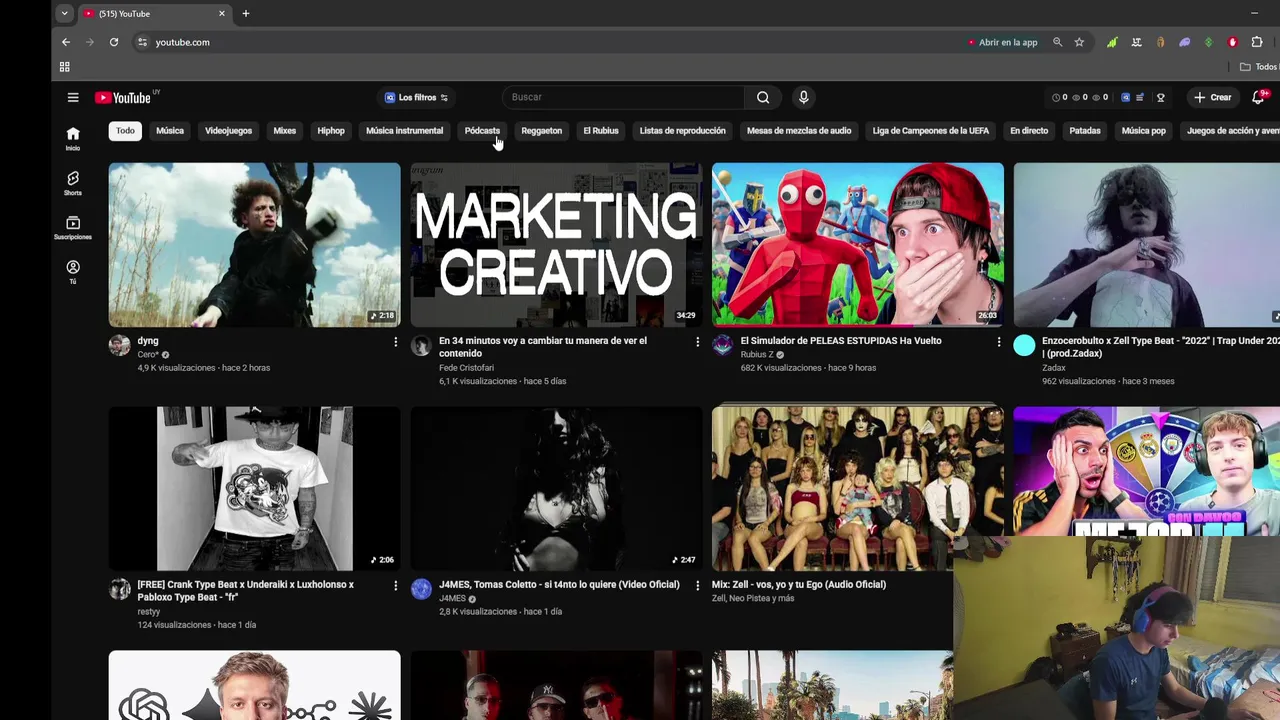The height and width of the screenshot is (720, 1280).
Task: Open Fede Cristofari channel link
Action: coord(466,368)
